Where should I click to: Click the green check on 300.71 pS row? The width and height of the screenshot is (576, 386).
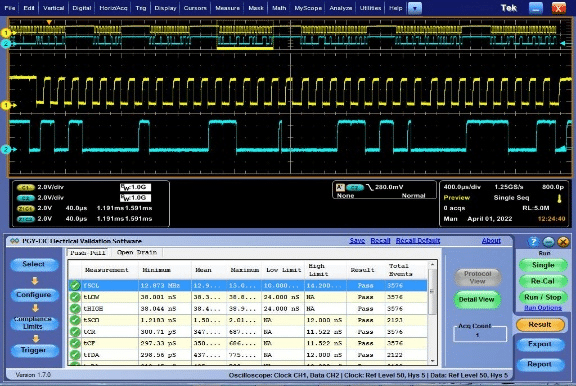[75, 332]
